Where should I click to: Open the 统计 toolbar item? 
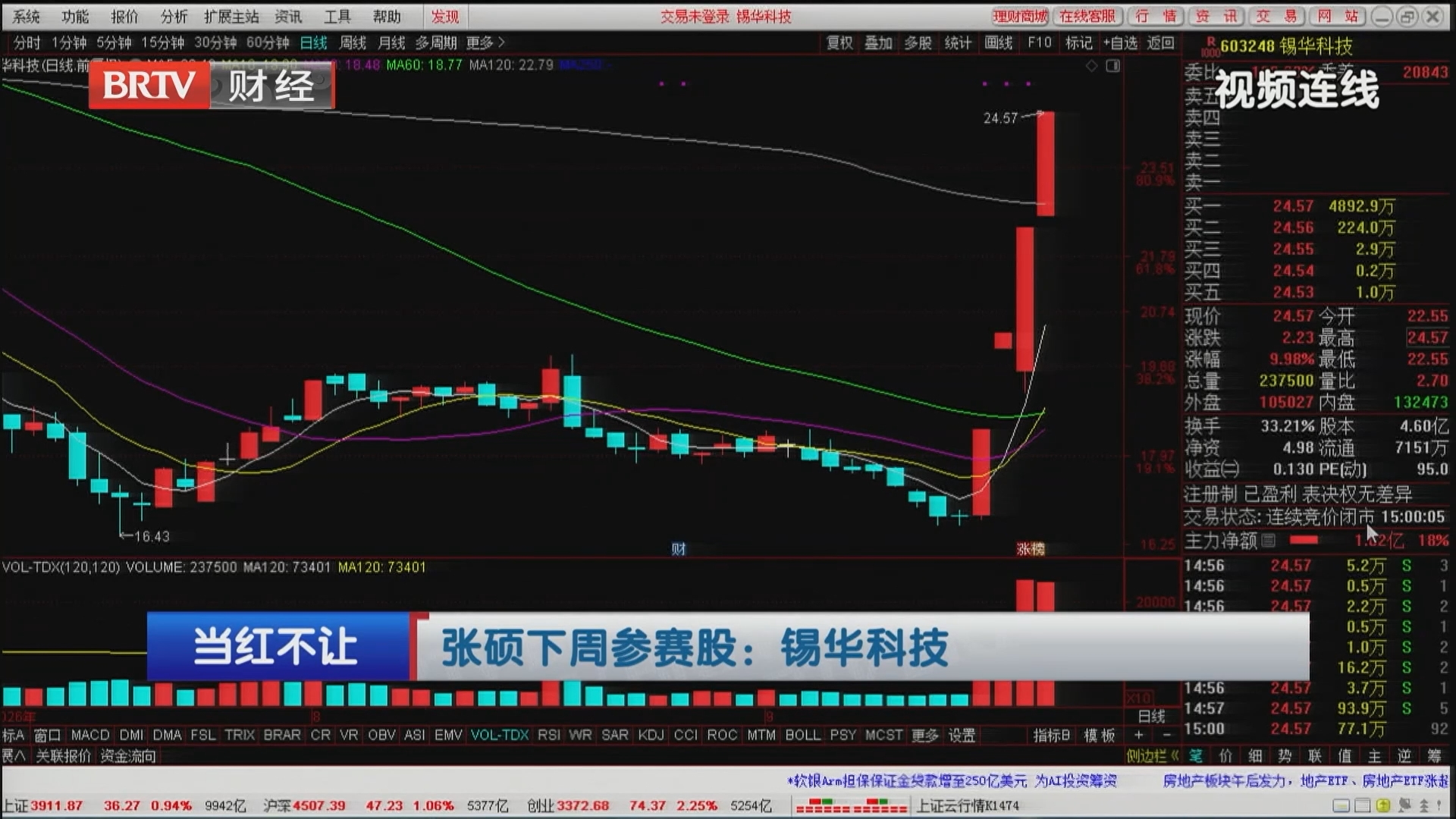958,43
